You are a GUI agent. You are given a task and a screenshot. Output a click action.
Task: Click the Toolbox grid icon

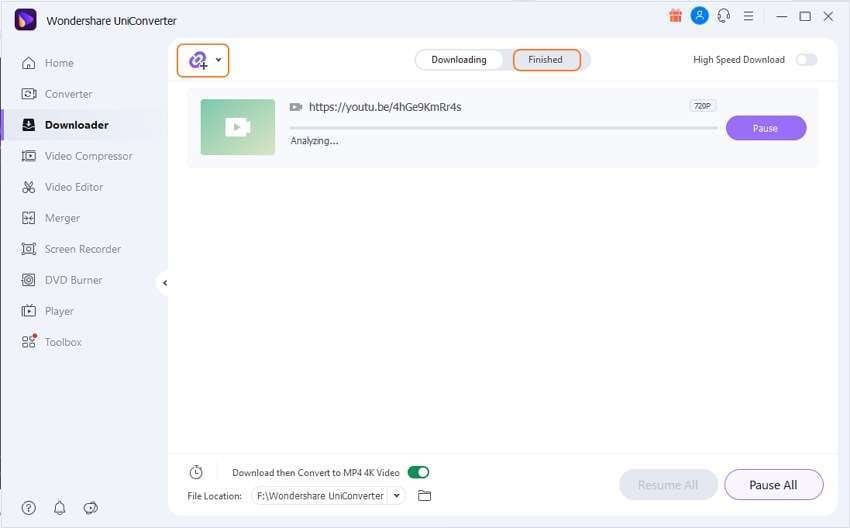click(29, 342)
